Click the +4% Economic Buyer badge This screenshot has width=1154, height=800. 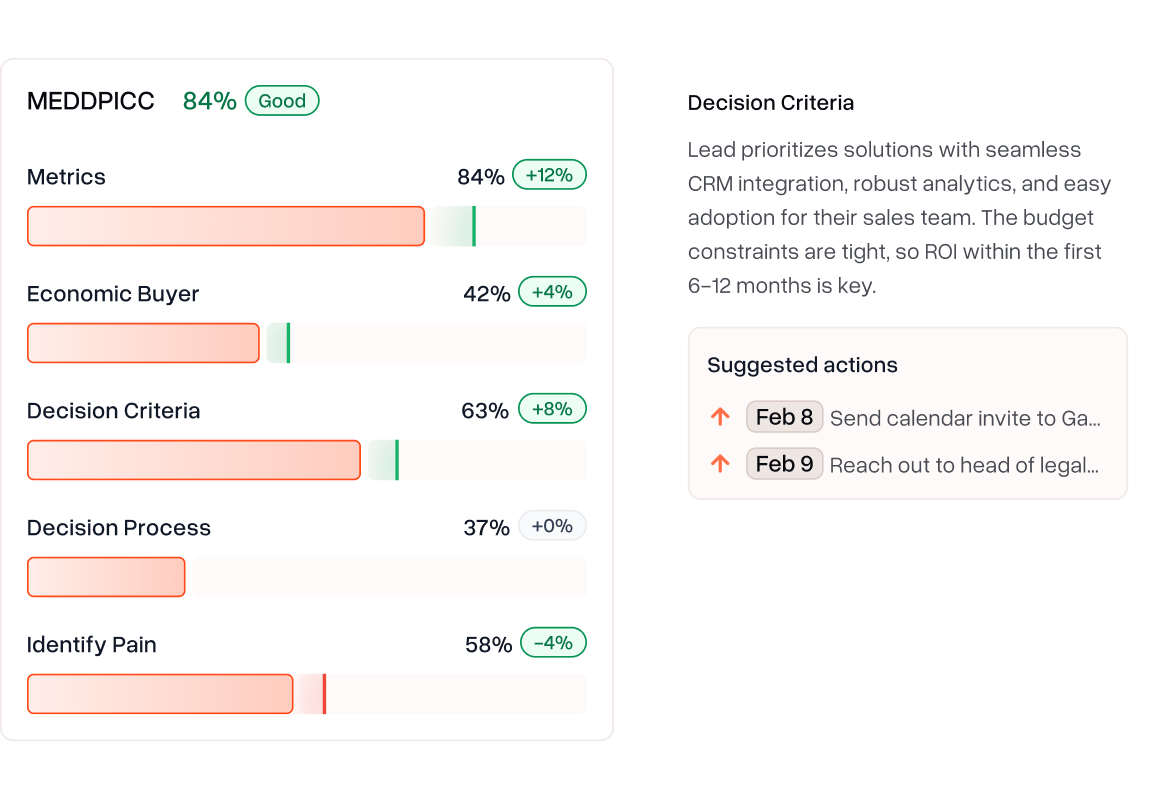tap(552, 292)
